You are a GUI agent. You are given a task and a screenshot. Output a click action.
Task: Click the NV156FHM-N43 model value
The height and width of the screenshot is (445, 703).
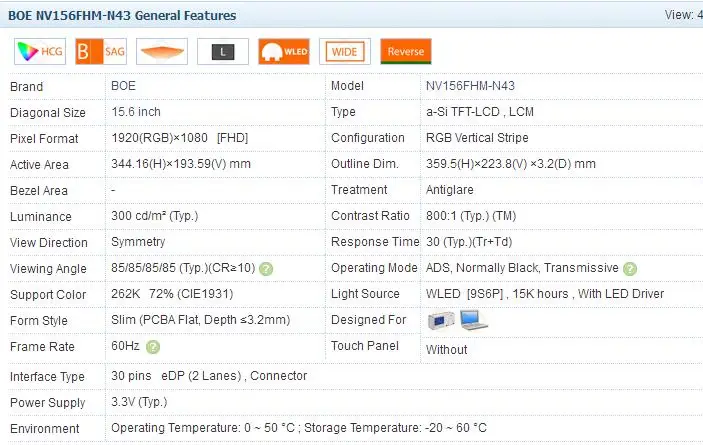[x=470, y=86]
